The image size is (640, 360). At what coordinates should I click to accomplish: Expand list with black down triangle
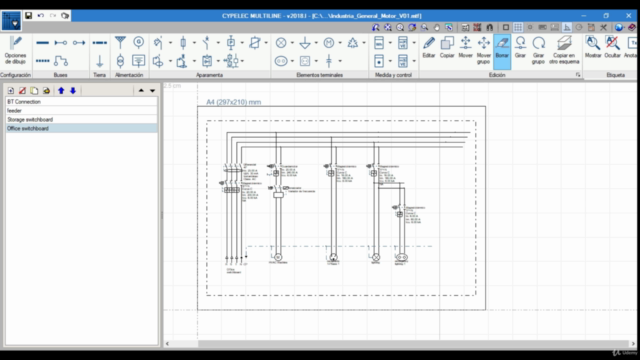(152, 91)
